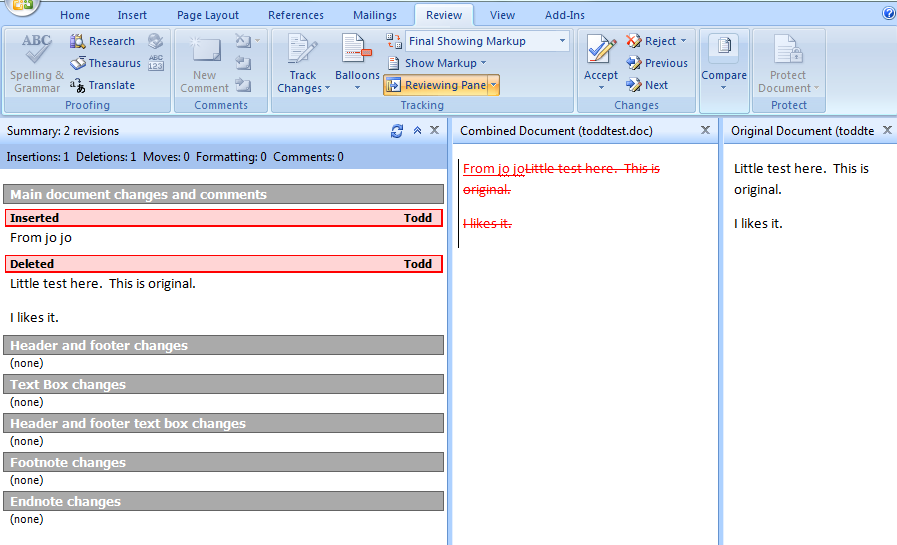
Task: Refresh the revision summary with update icon
Action: pyautogui.click(x=397, y=131)
